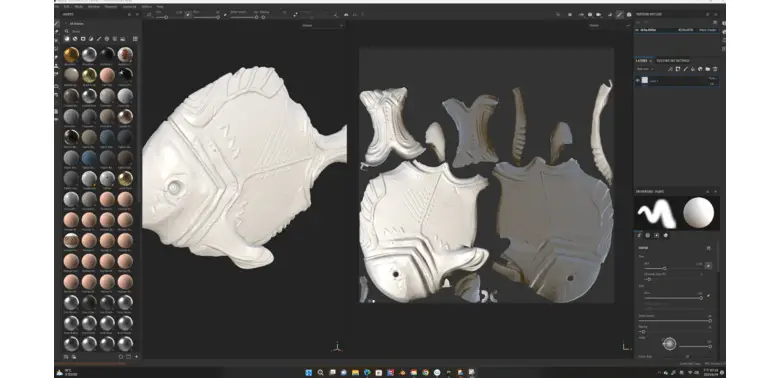Switch to Painting mode pencil icon
The height and width of the screenshot is (378, 780).
pos(619,14)
